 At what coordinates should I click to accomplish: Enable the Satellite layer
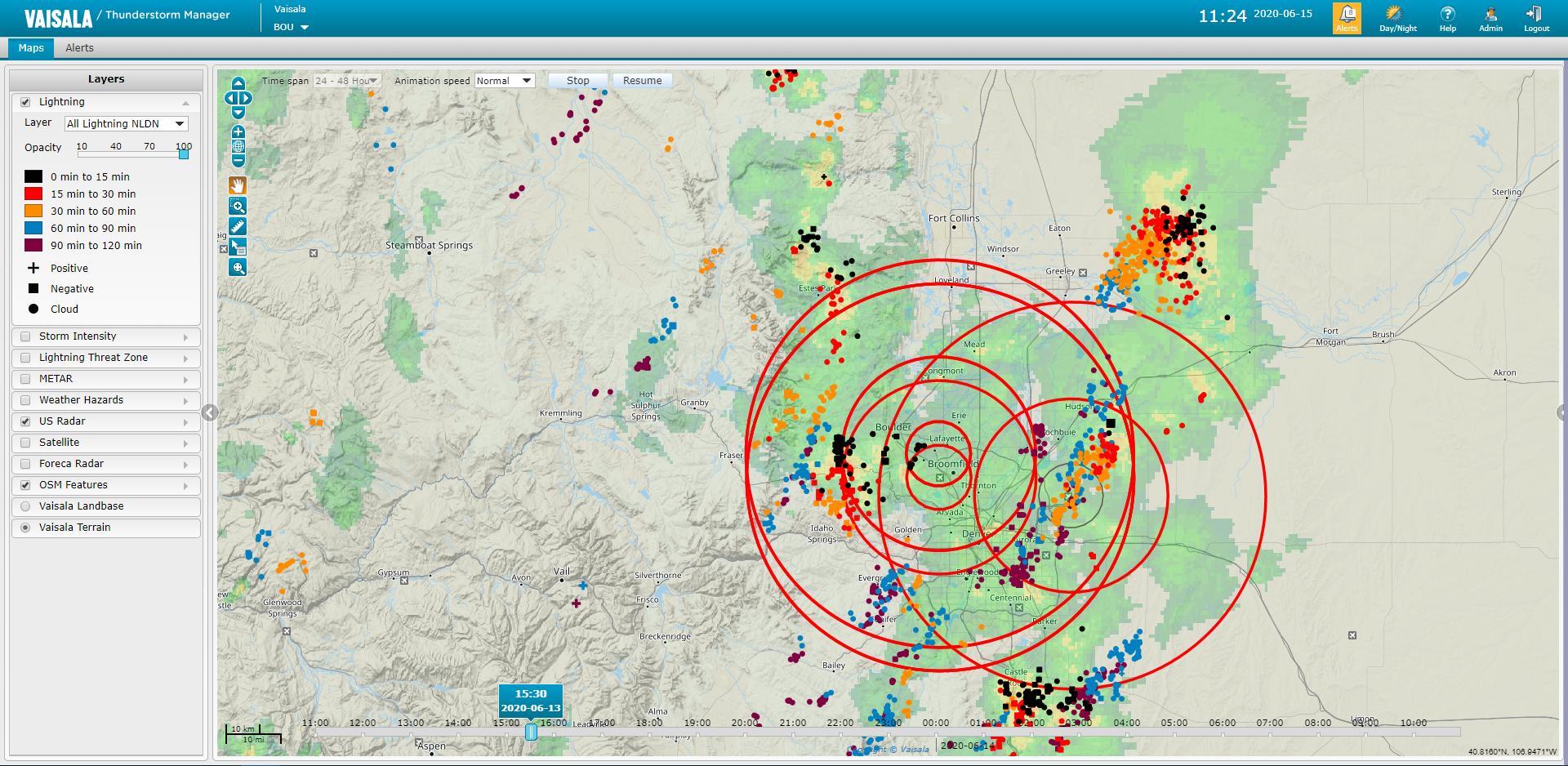point(25,443)
